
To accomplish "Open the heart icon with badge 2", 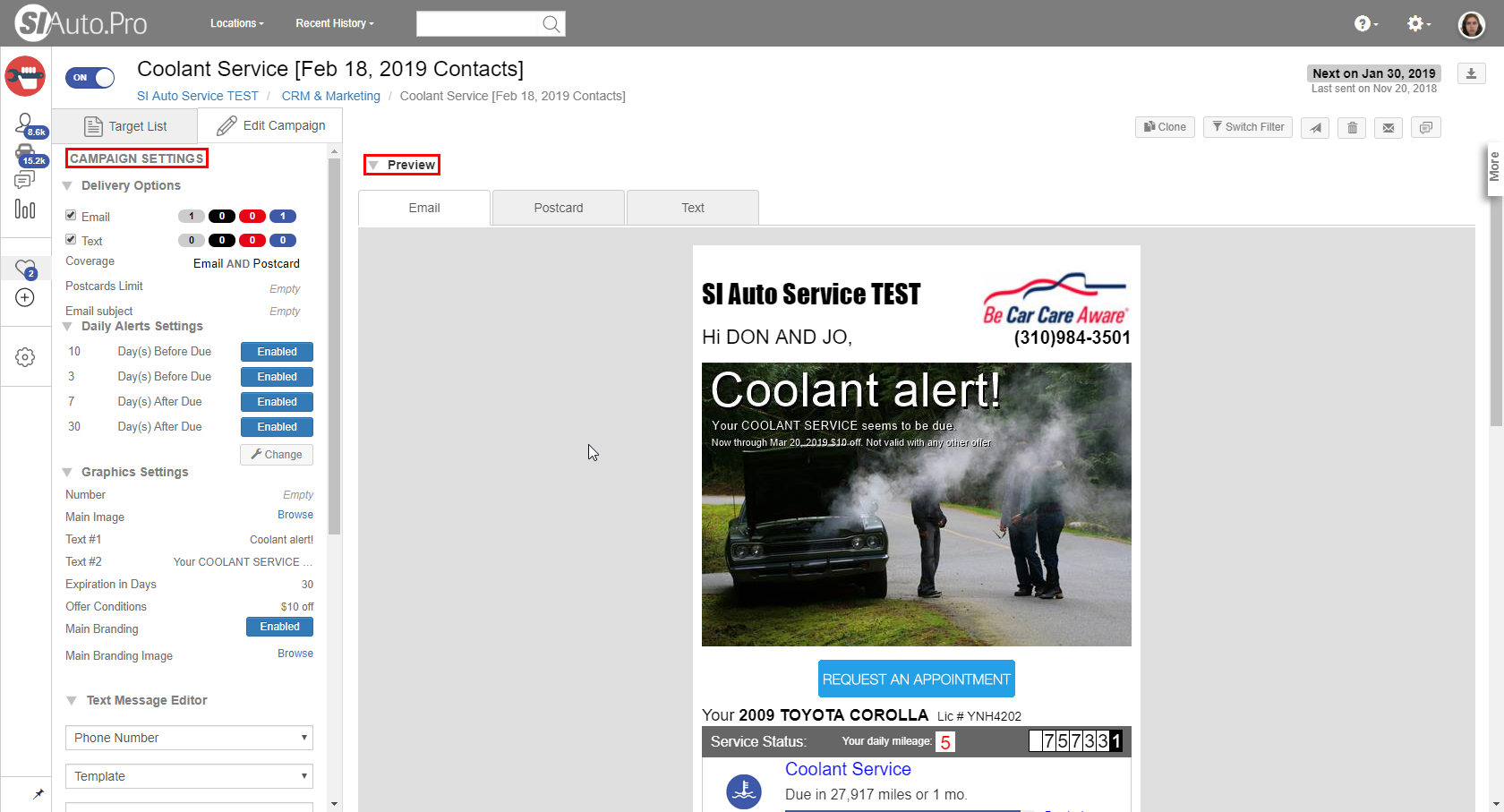I will point(25,269).
